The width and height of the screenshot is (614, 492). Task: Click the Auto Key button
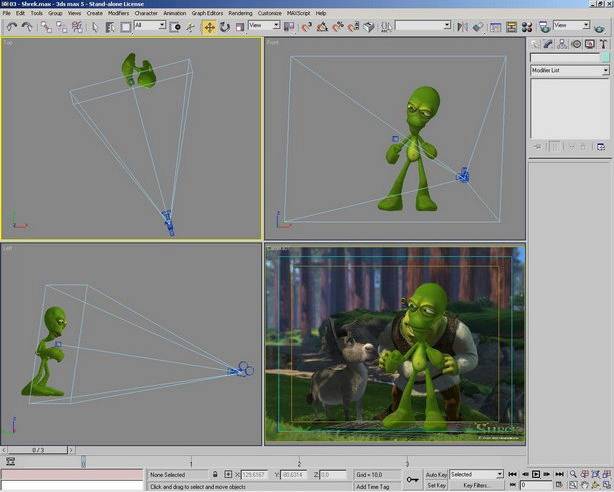click(x=436, y=475)
